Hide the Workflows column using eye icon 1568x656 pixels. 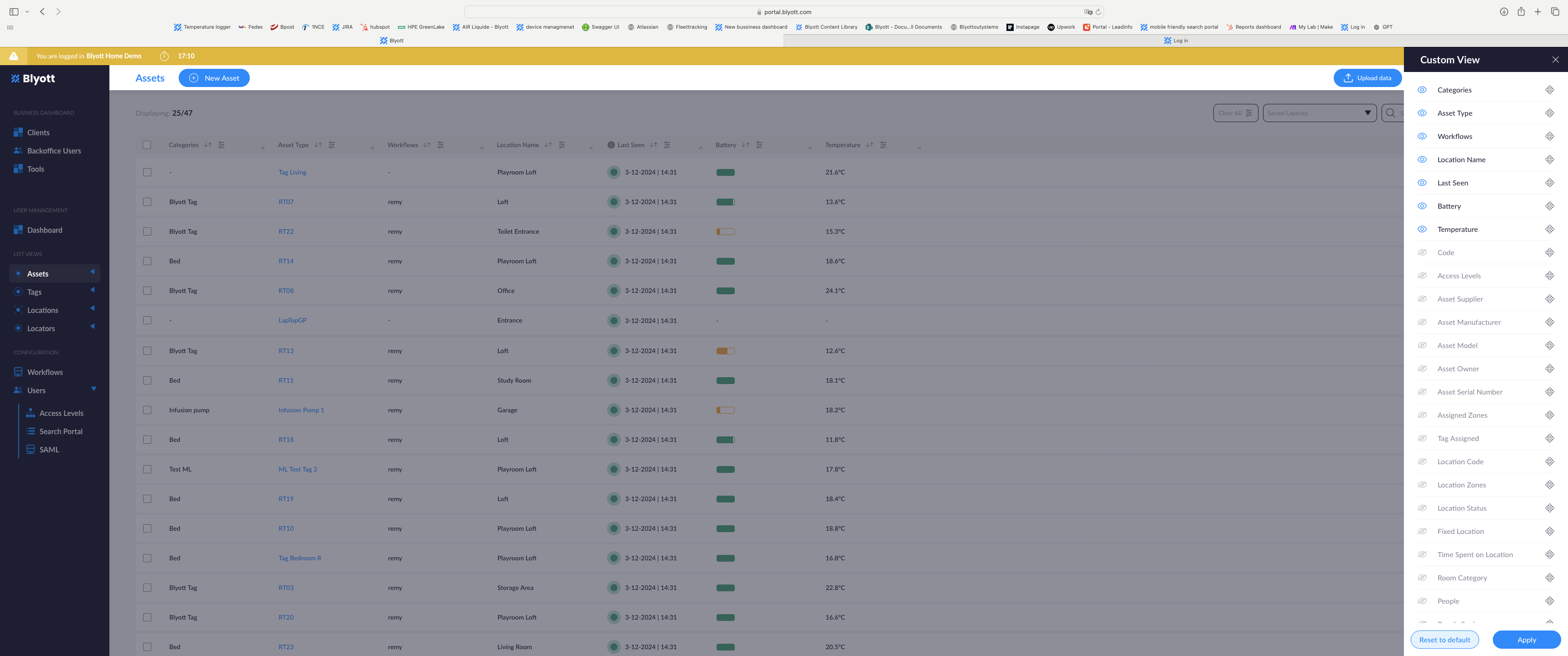coord(1422,136)
